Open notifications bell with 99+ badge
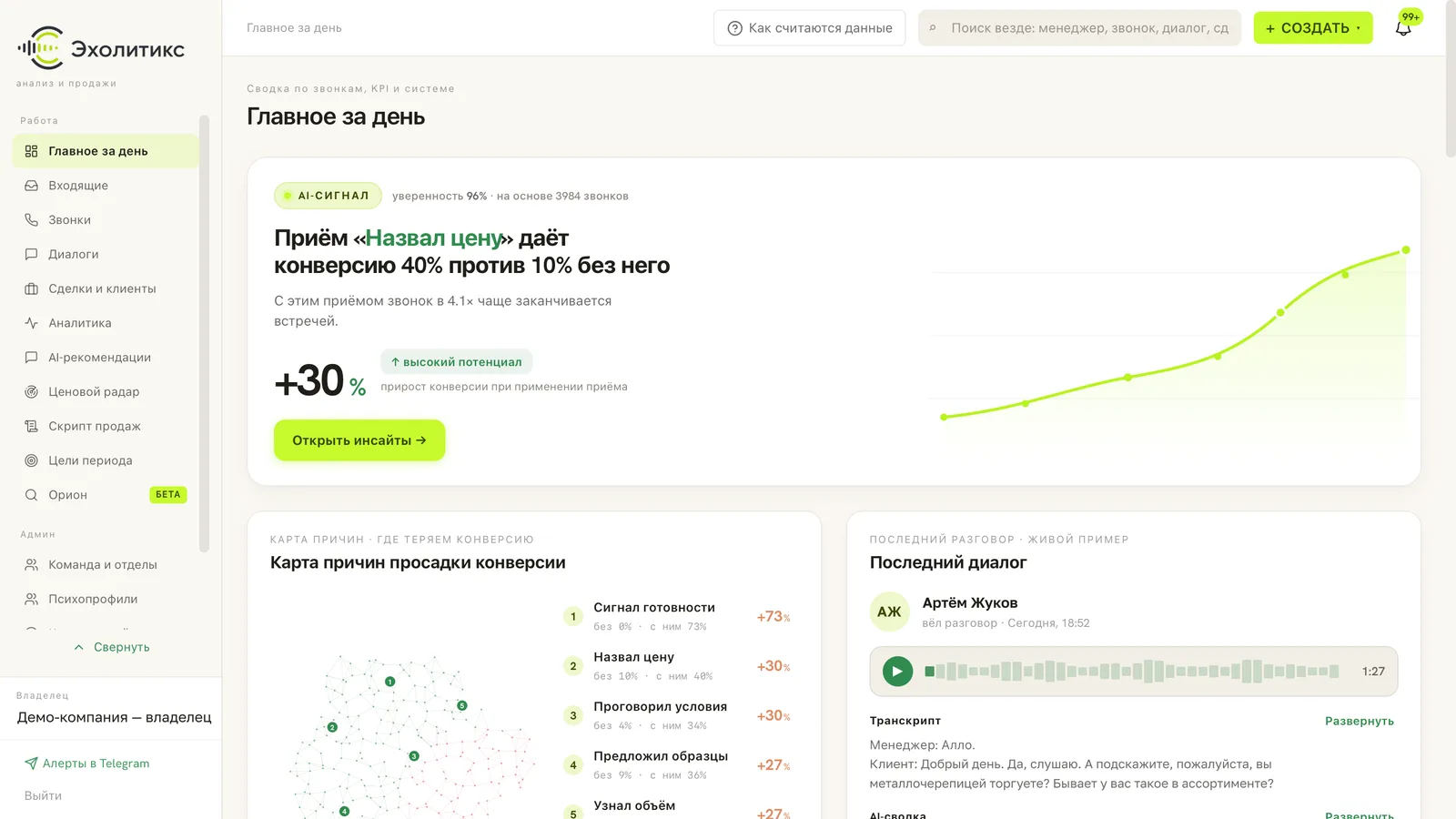This screenshot has height=819, width=1456. click(1403, 28)
